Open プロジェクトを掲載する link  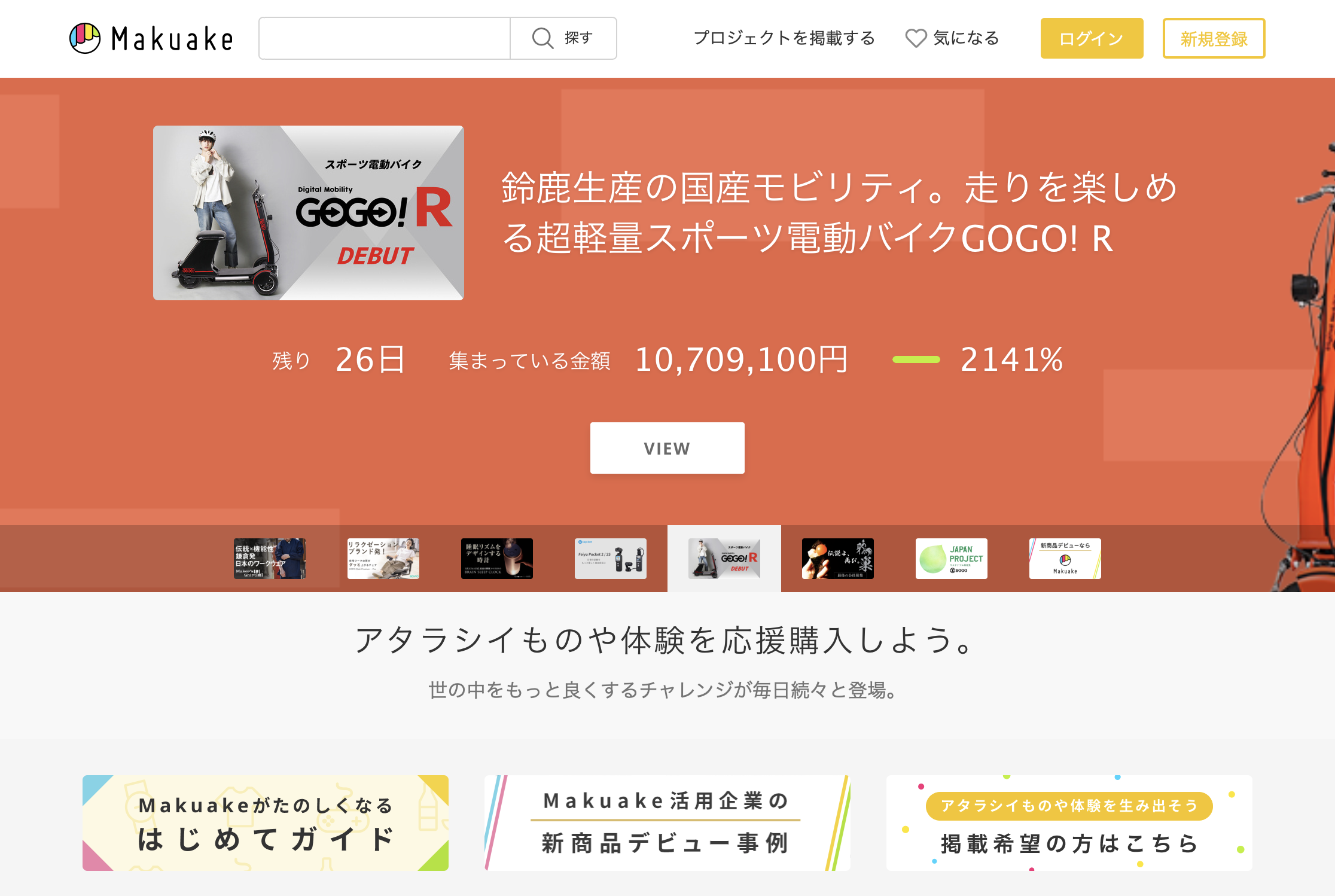coord(784,38)
